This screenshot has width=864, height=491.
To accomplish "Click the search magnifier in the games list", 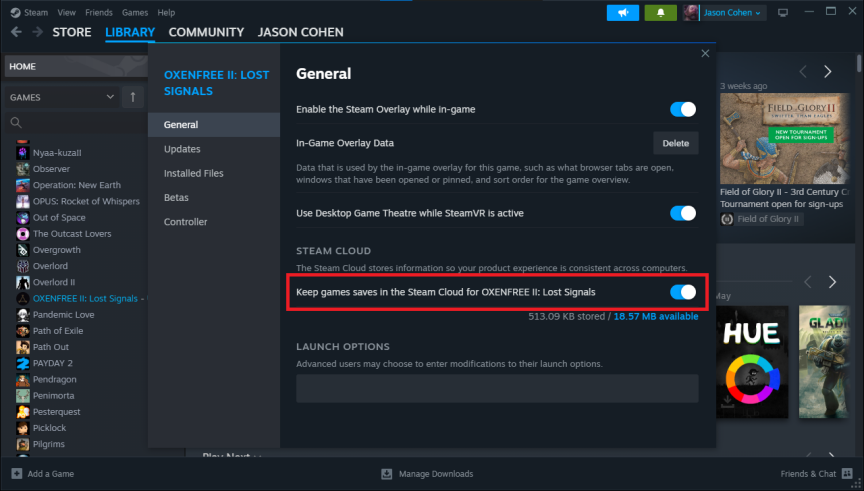I will (x=16, y=123).
